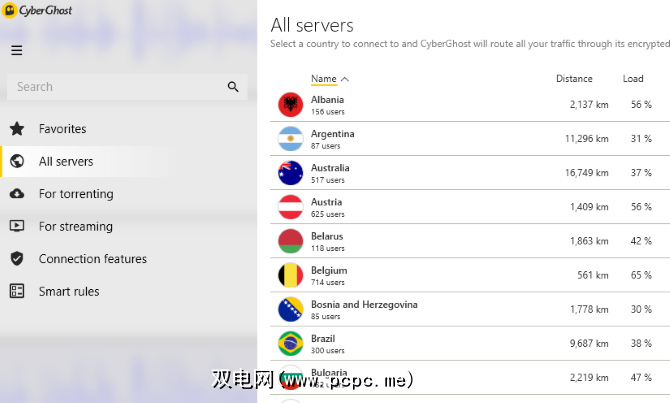Click the 625 users label under Austria

328,214
